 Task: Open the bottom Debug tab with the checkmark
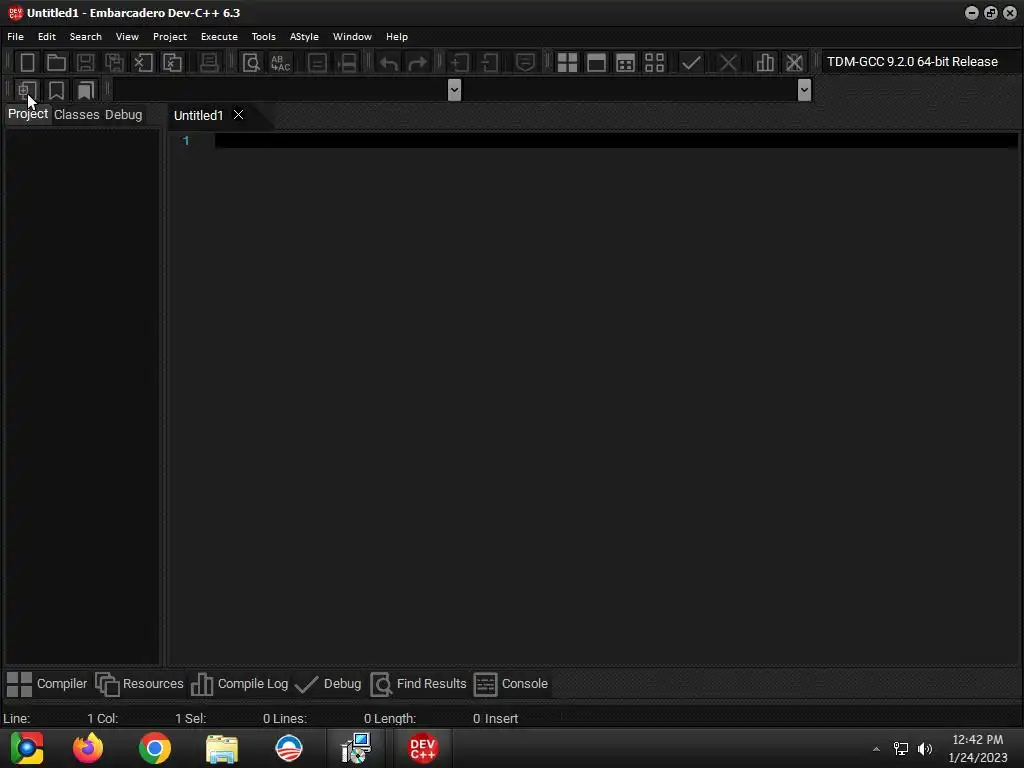[x=328, y=684]
